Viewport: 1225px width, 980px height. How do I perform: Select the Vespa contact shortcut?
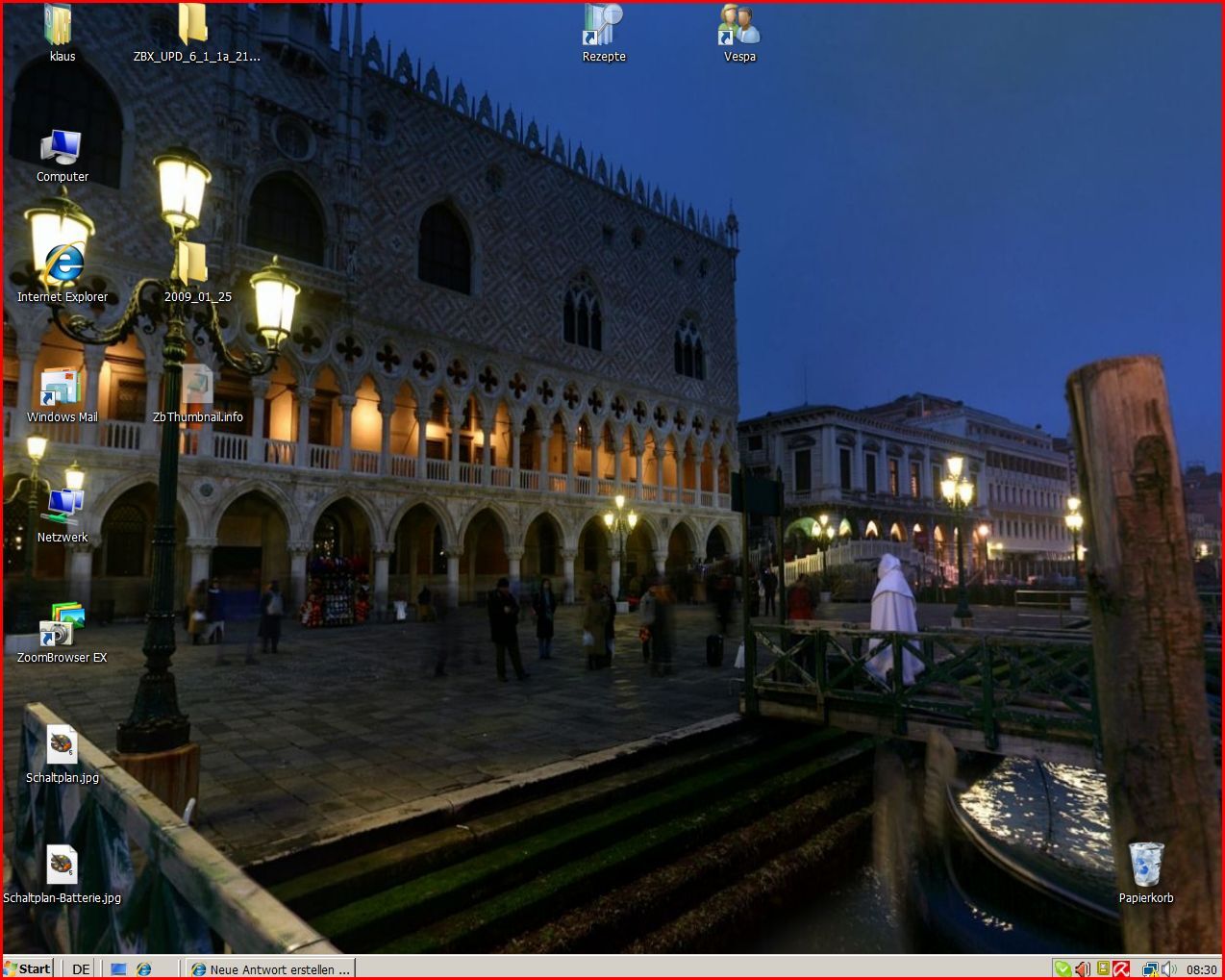(739, 26)
